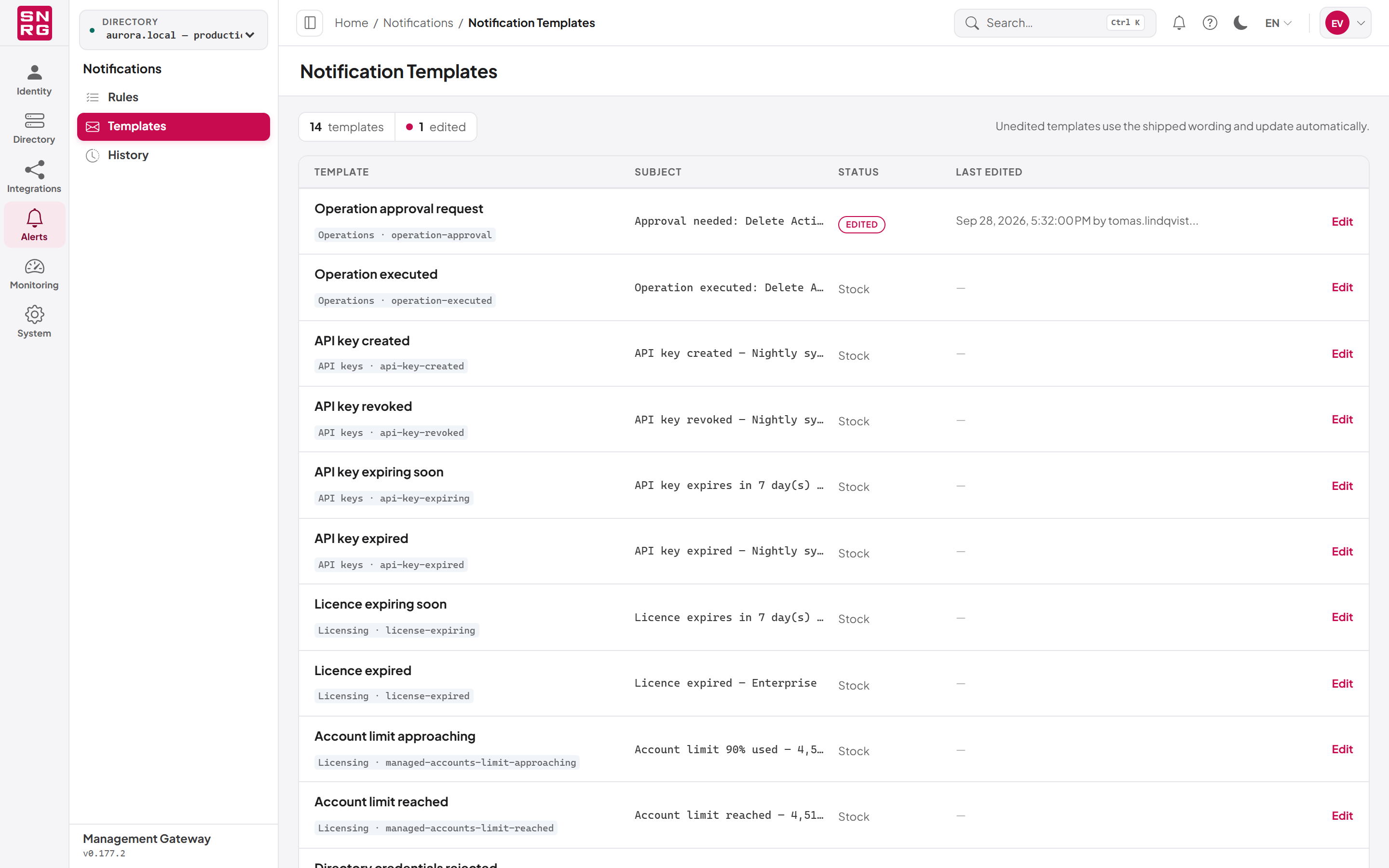Go to Notifications breadcrumb
This screenshot has width=1389, height=868.
click(418, 23)
